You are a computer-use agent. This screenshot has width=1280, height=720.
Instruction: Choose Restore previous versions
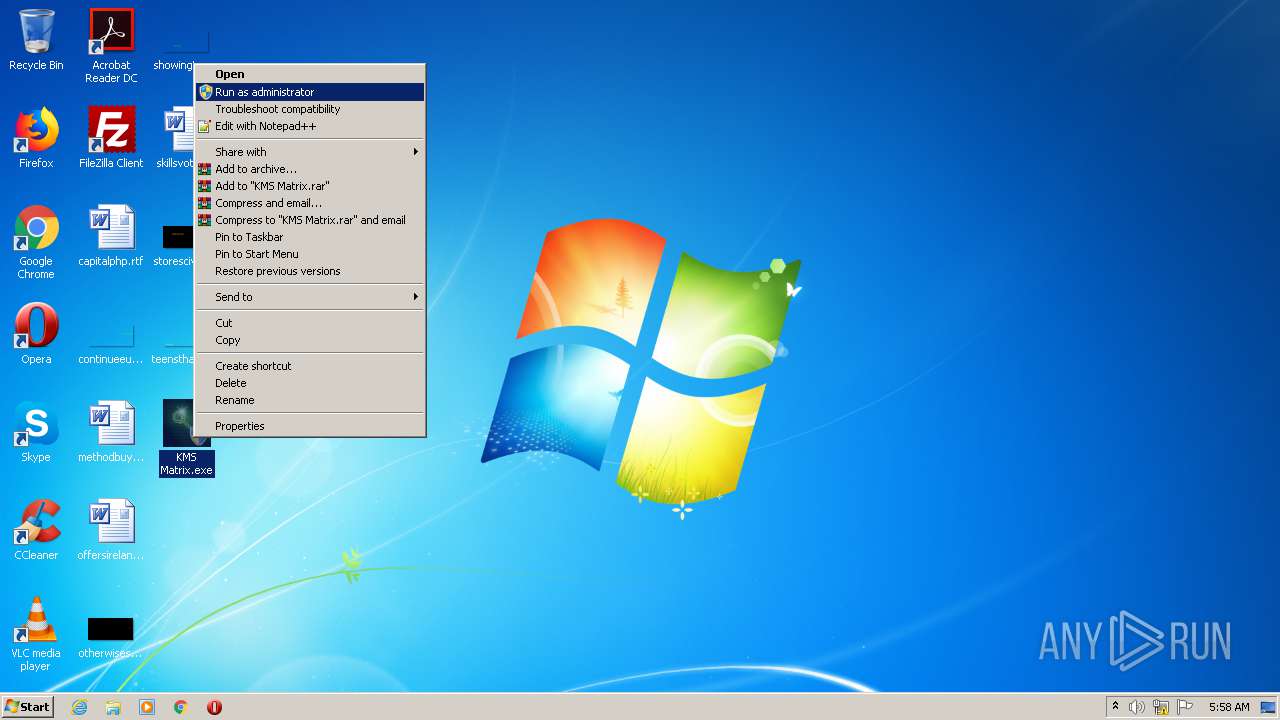click(310, 271)
